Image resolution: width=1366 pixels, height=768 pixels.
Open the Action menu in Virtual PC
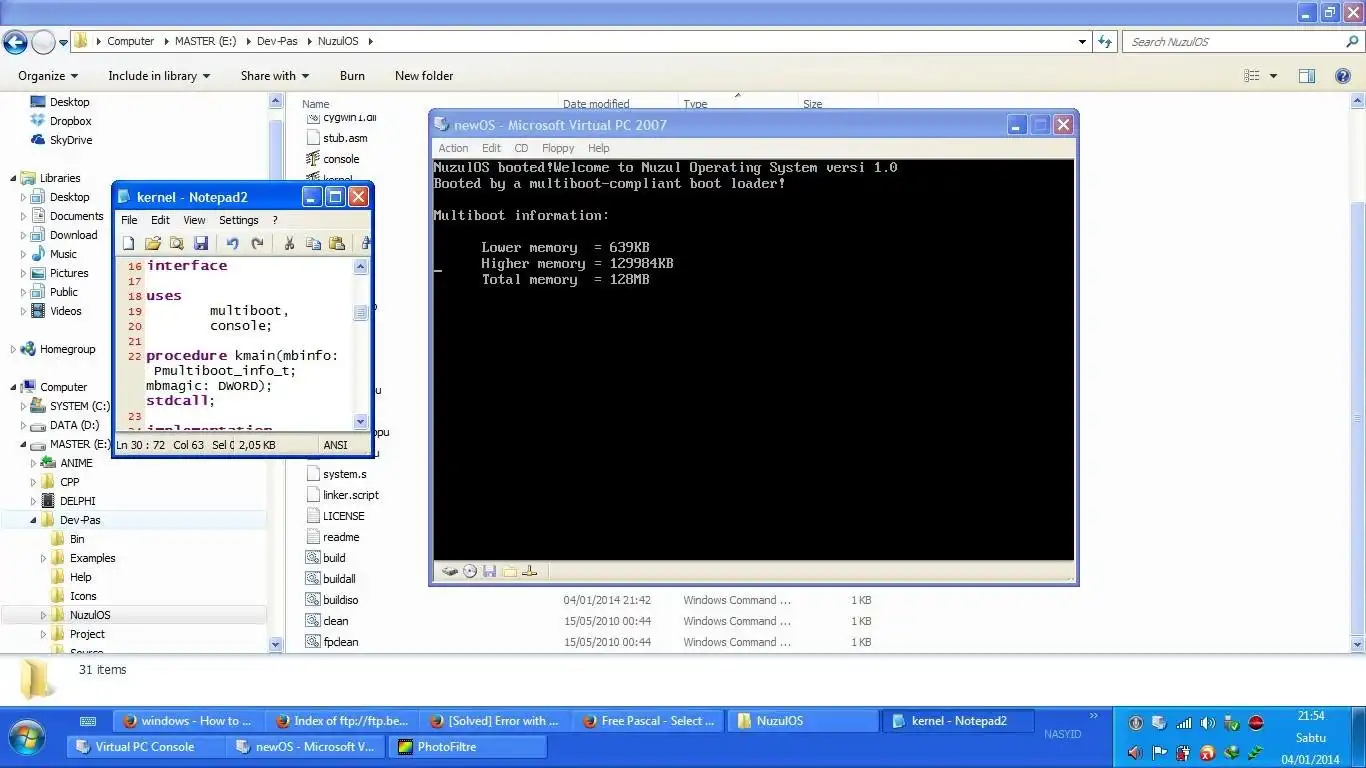tap(453, 148)
